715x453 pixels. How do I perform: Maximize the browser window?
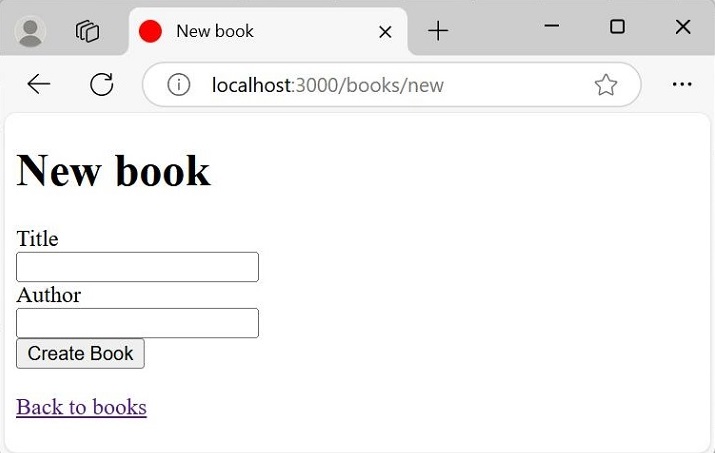(x=617, y=27)
